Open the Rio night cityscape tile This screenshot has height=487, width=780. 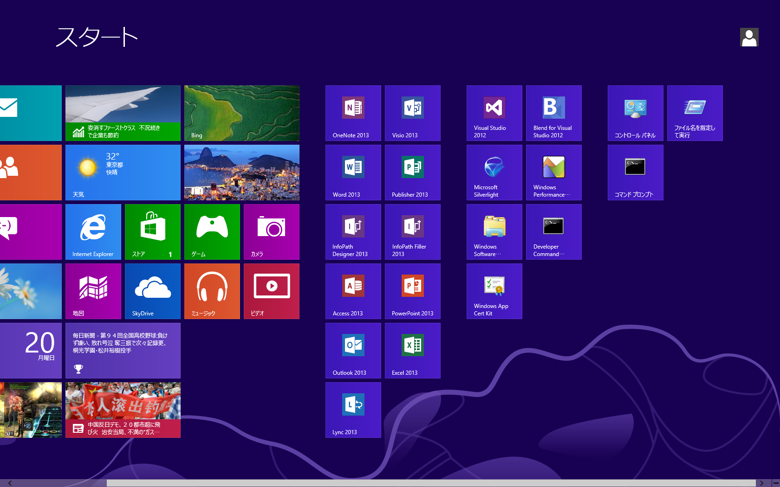(x=242, y=173)
